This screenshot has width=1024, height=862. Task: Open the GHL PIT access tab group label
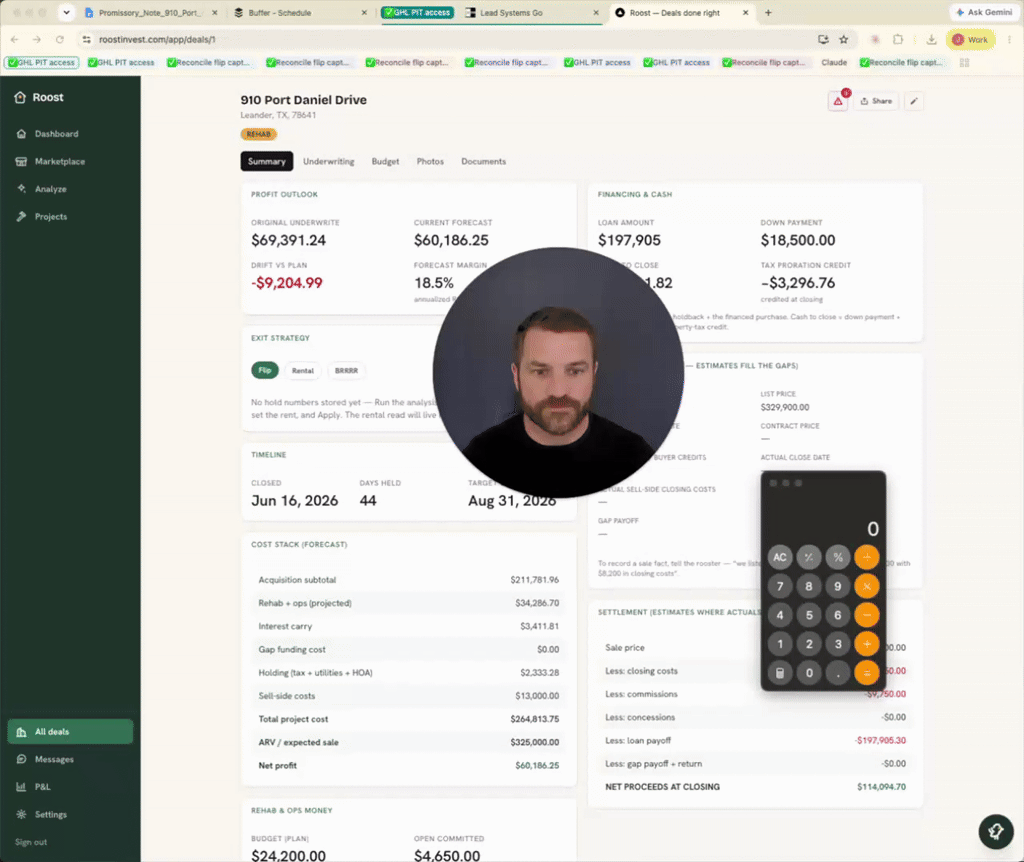point(418,12)
